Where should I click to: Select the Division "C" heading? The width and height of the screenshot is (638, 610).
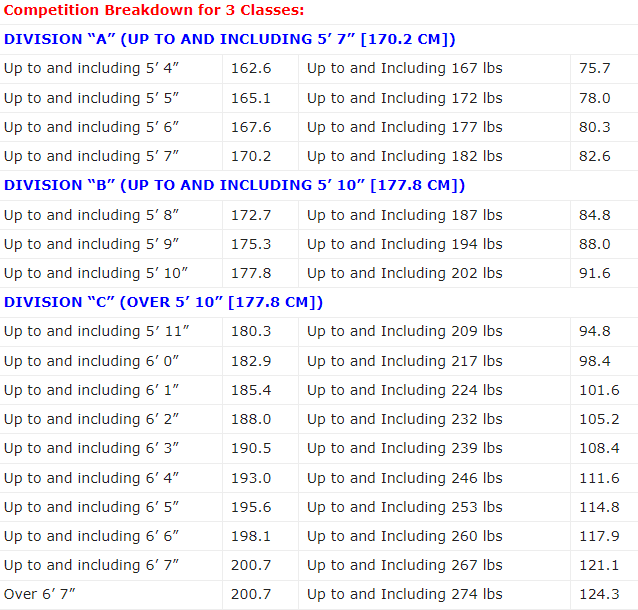163,302
